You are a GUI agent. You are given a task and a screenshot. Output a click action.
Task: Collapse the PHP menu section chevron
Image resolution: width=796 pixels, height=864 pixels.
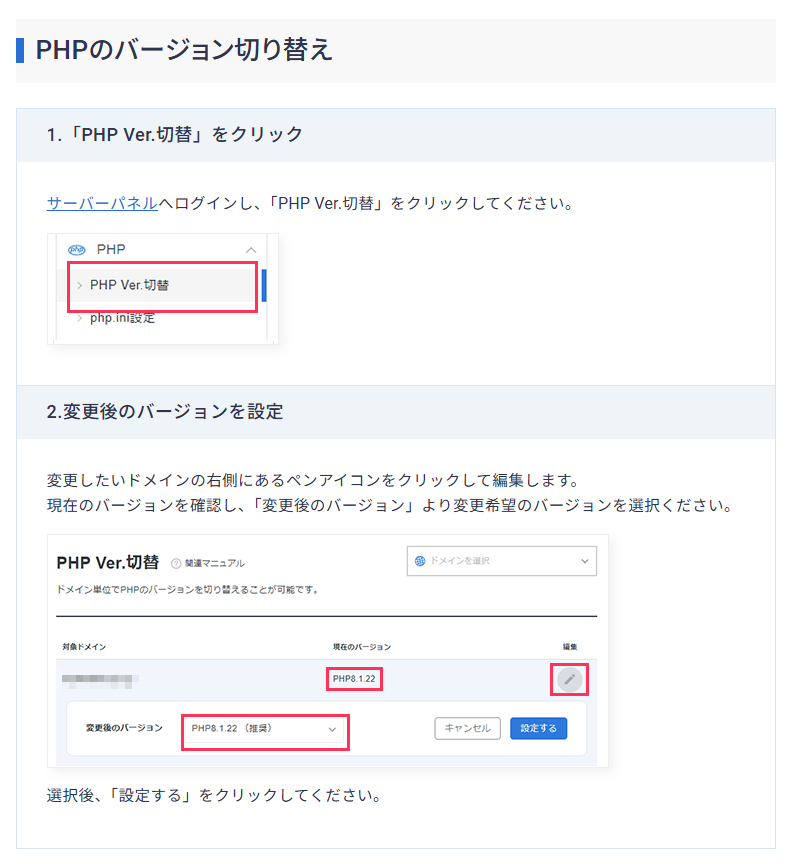pos(251,249)
